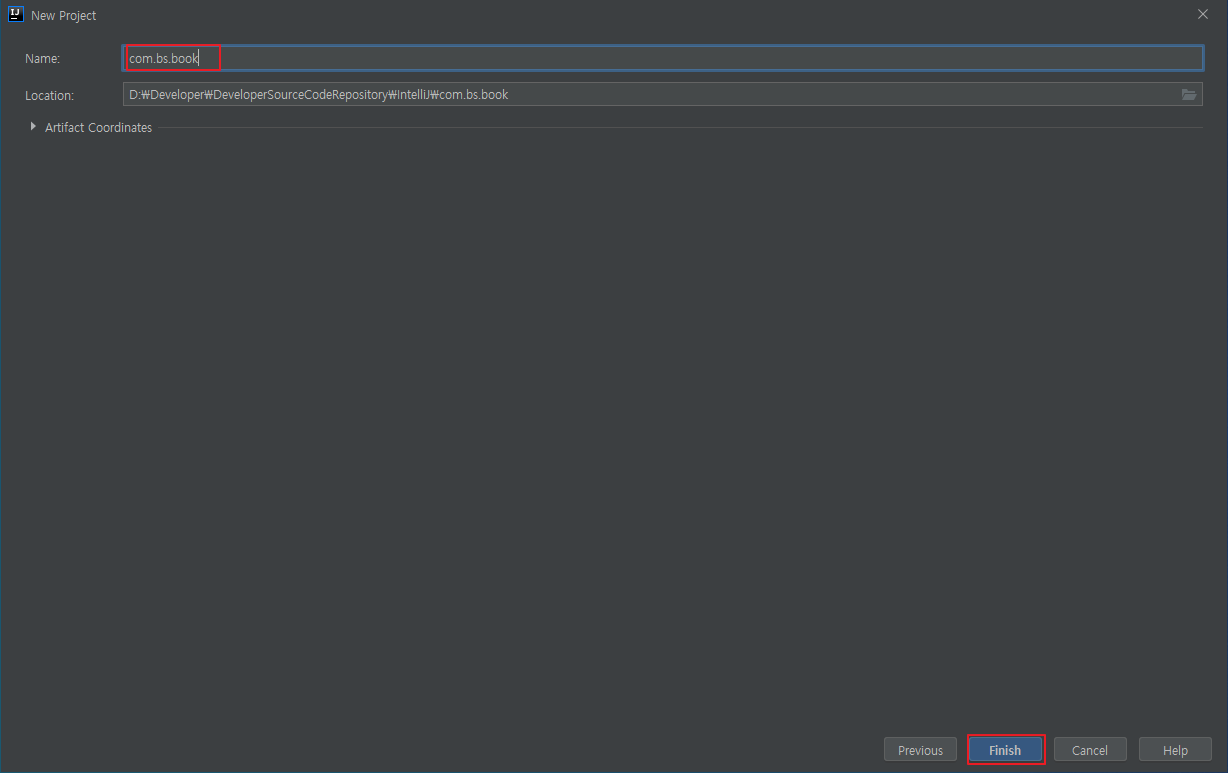
Task: Click the IntelliJ IDEA icon in title bar
Action: coord(15,15)
